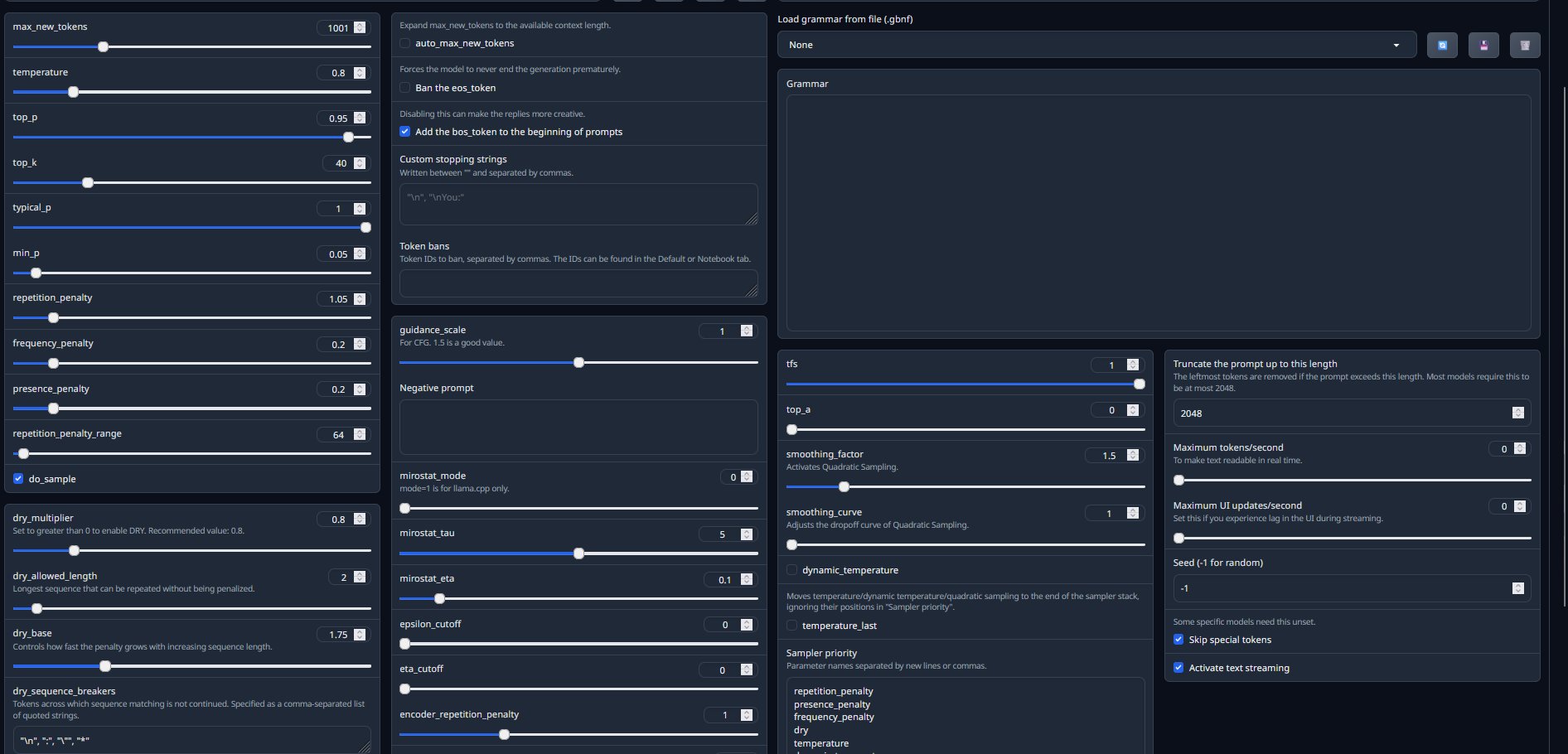The width and height of the screenshot is (1568, 754).
Task: Click the delete grammar trash icon
Action: 1525,46
